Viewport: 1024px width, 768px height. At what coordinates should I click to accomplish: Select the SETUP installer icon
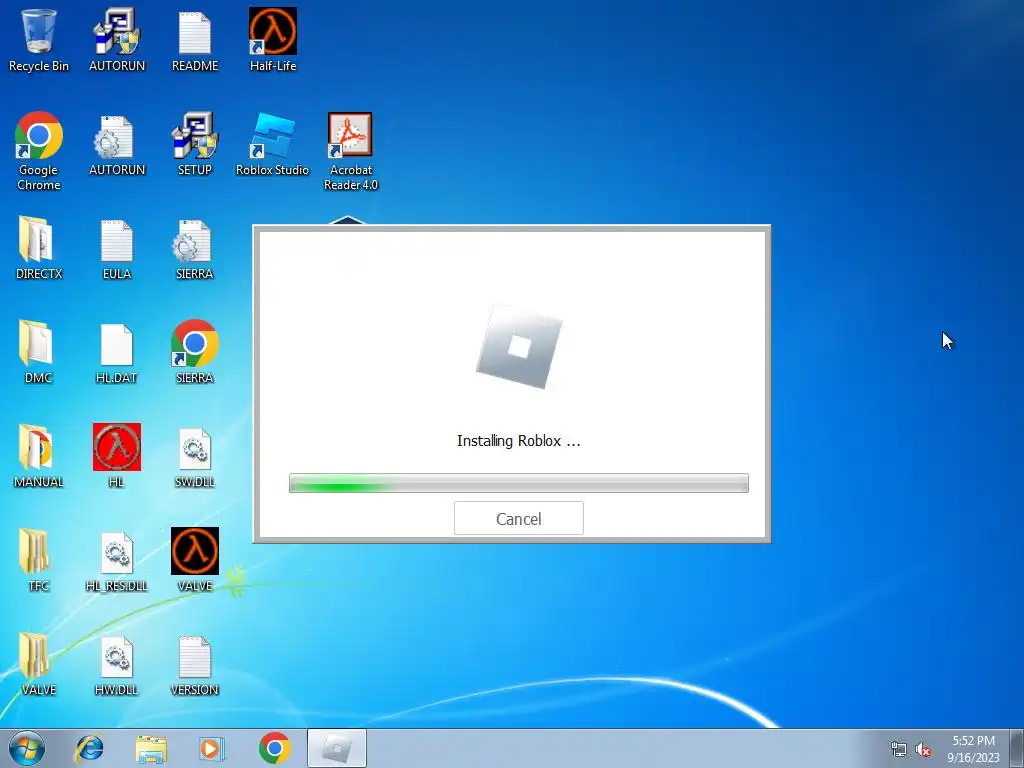pos(195,145)
